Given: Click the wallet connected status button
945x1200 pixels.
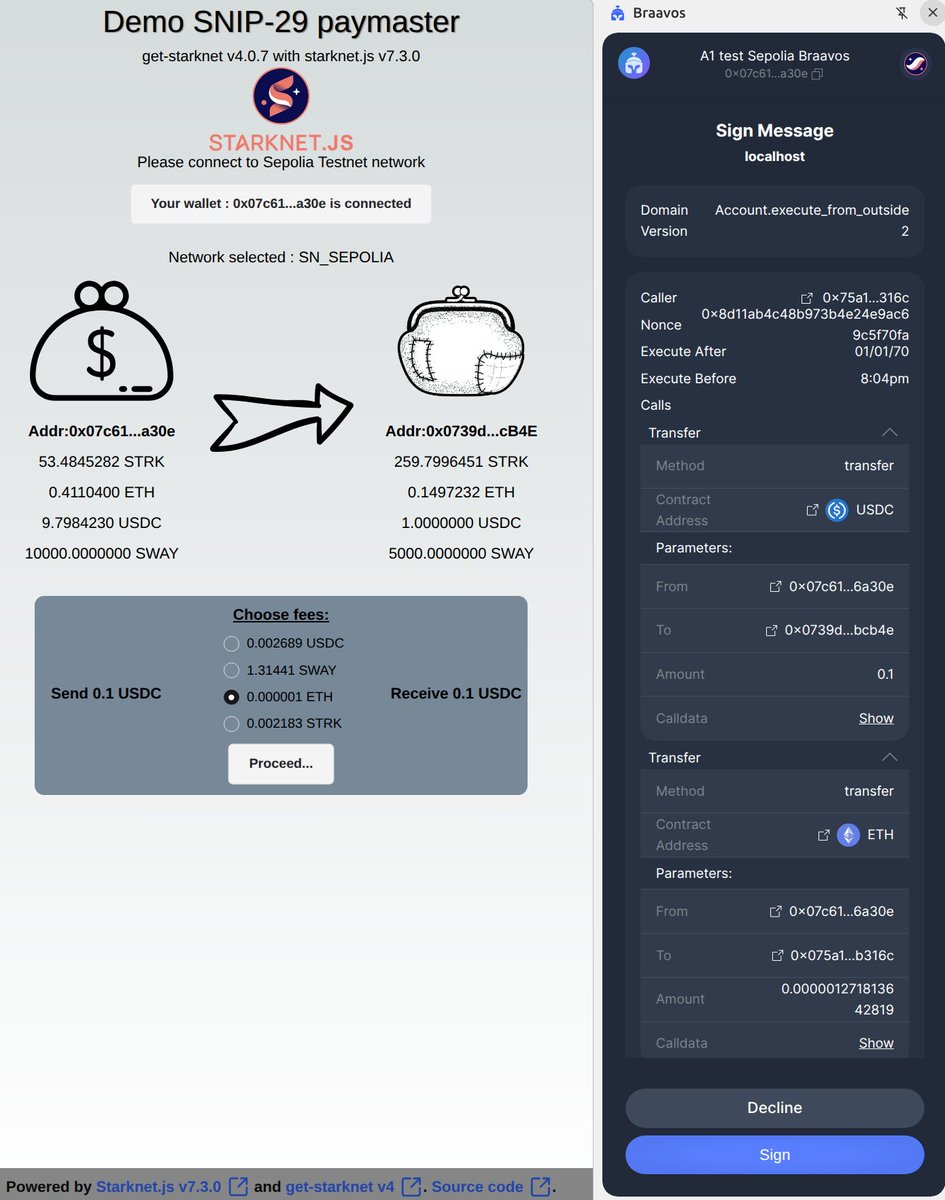Looking at the screenshot, I should pyautogui.click(x=281, y=204).
